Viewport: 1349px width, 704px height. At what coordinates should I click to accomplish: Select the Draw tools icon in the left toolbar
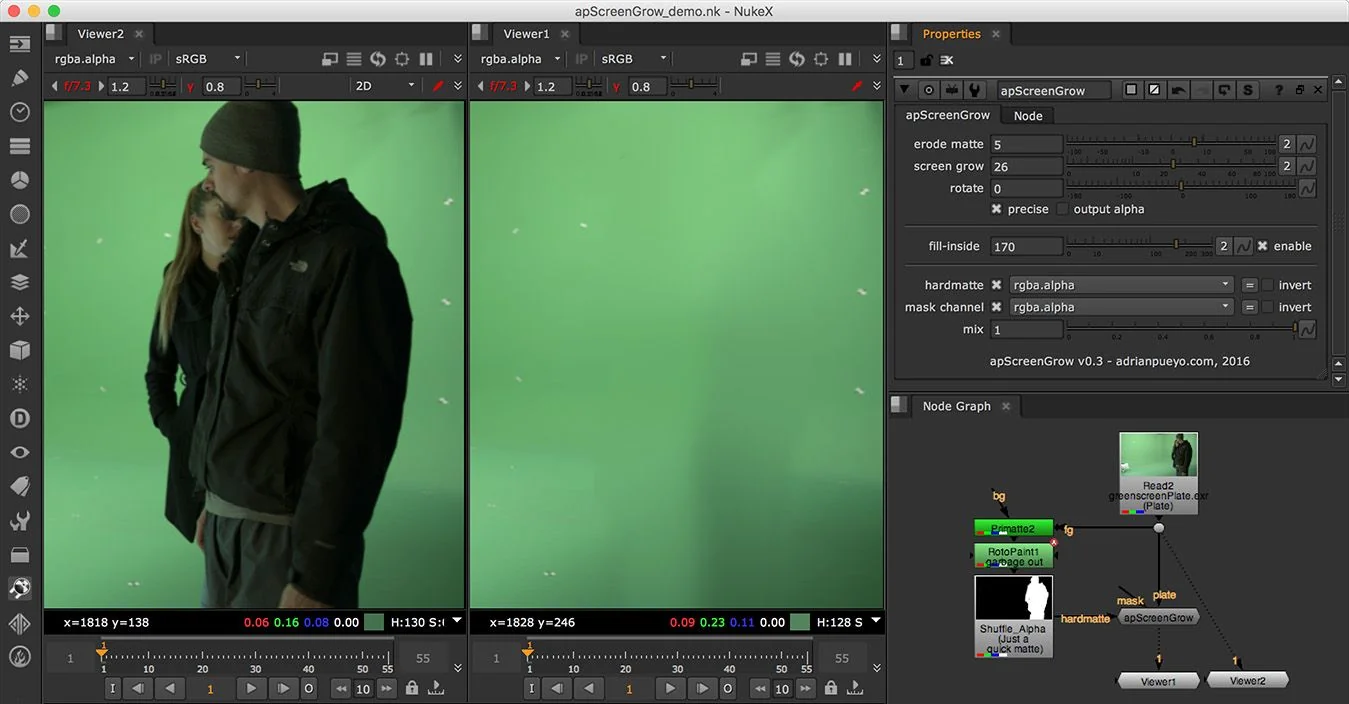pyautogui.click(x=20, y=77)
